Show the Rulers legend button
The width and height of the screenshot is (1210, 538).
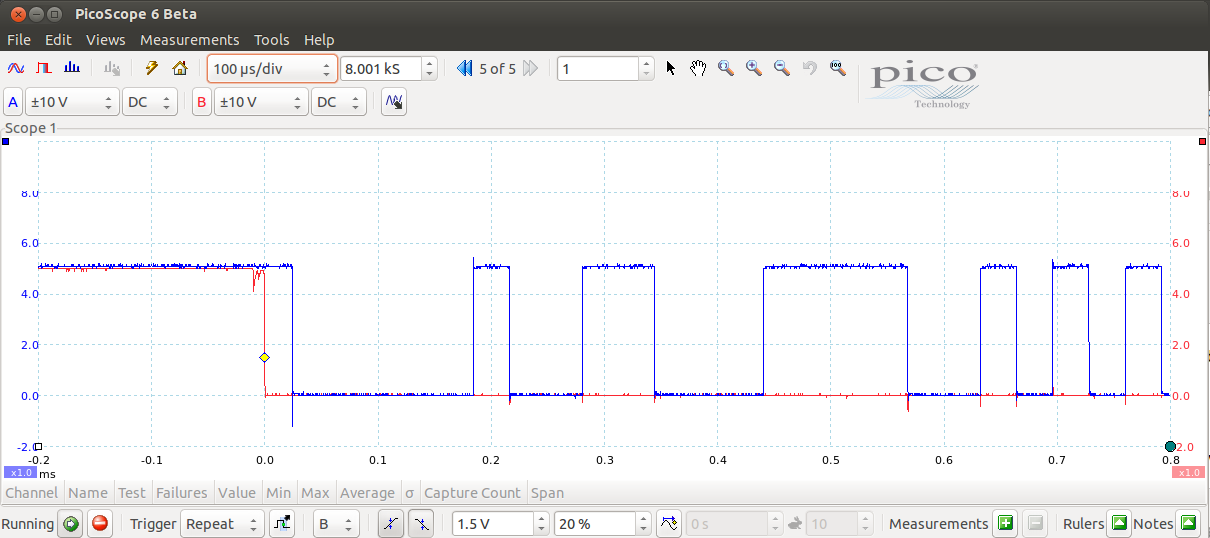click(x=1119, y=523)
